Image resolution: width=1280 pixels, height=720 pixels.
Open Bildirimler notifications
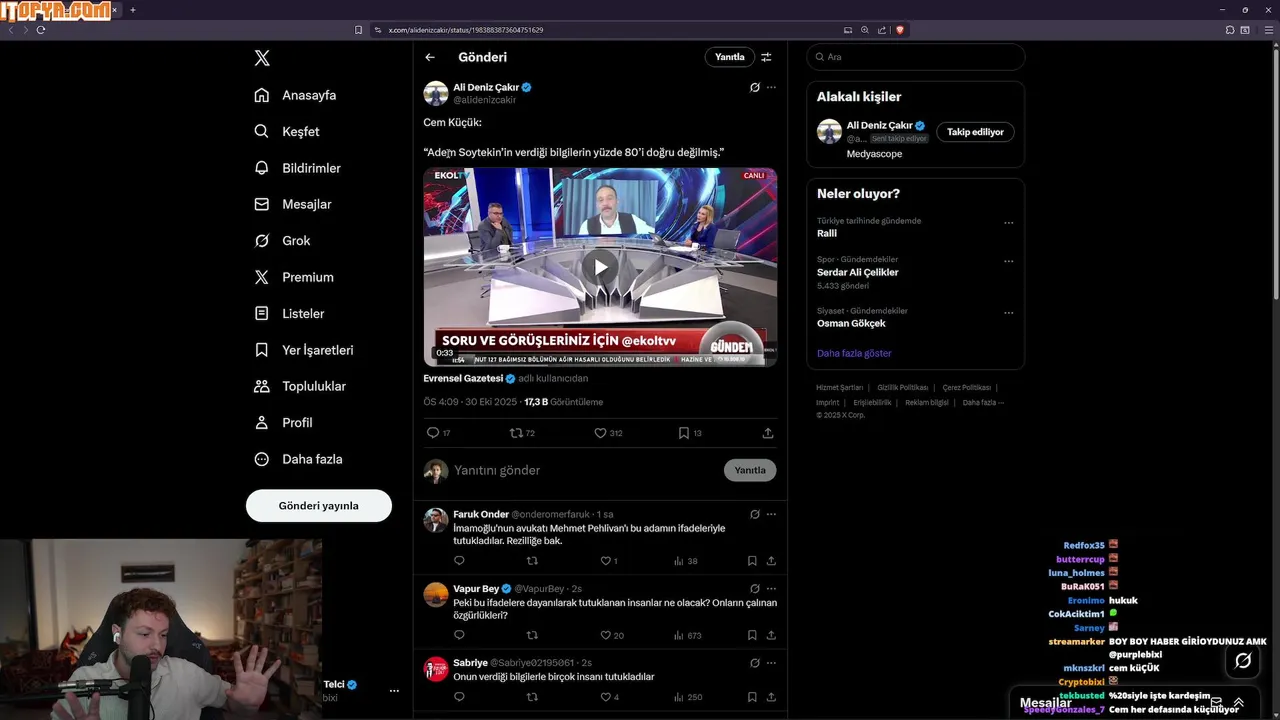click(297, 168)
